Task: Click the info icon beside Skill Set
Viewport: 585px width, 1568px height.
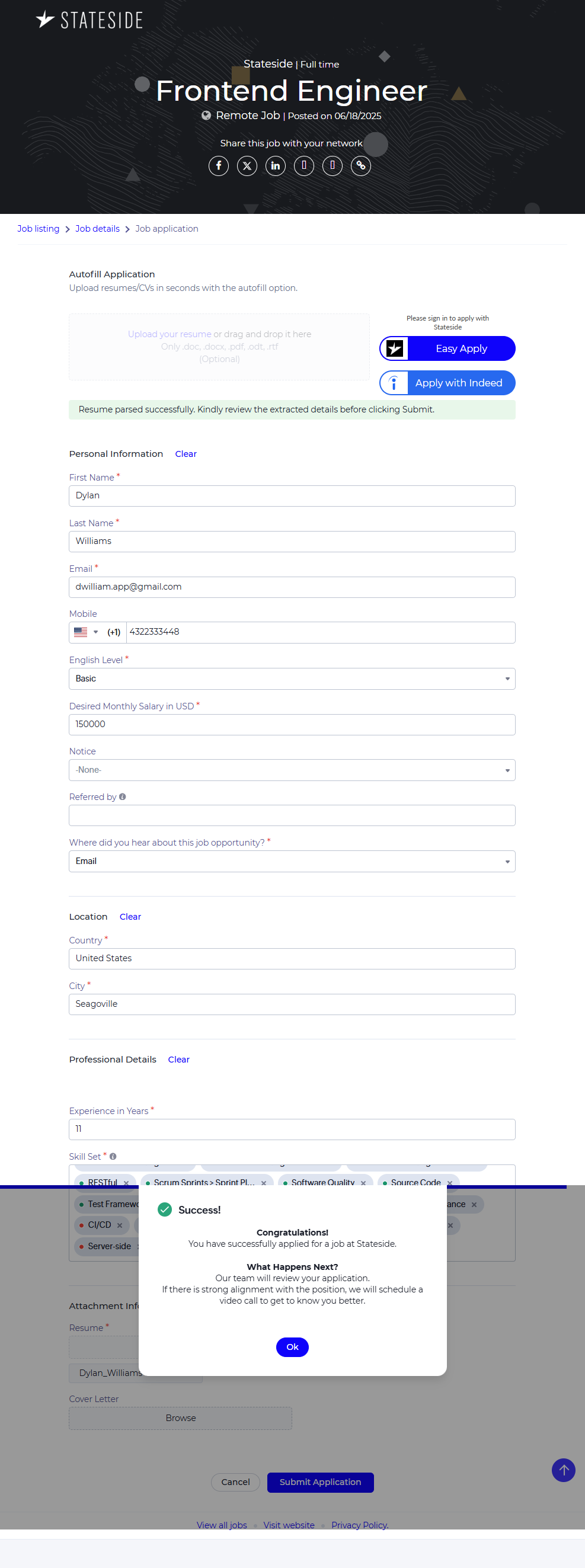Action: 113,1157
